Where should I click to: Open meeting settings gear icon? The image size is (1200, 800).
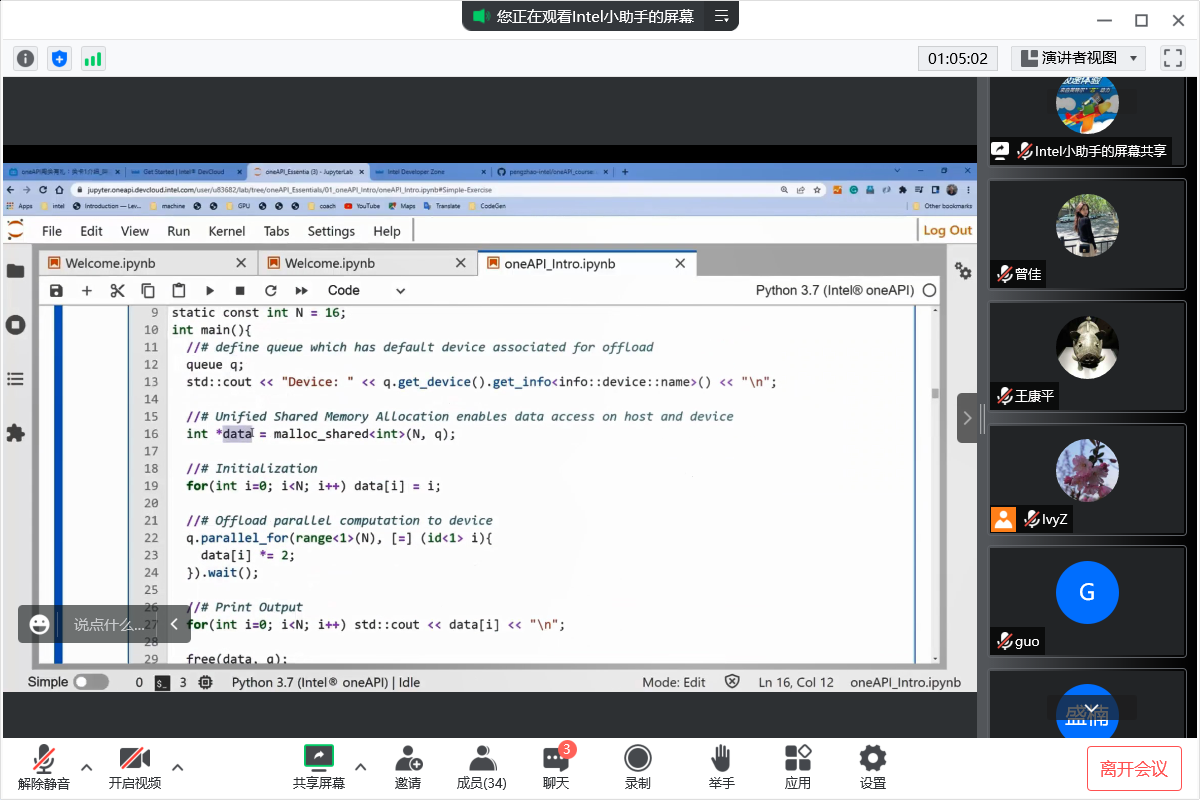click(x=873, y=759)
